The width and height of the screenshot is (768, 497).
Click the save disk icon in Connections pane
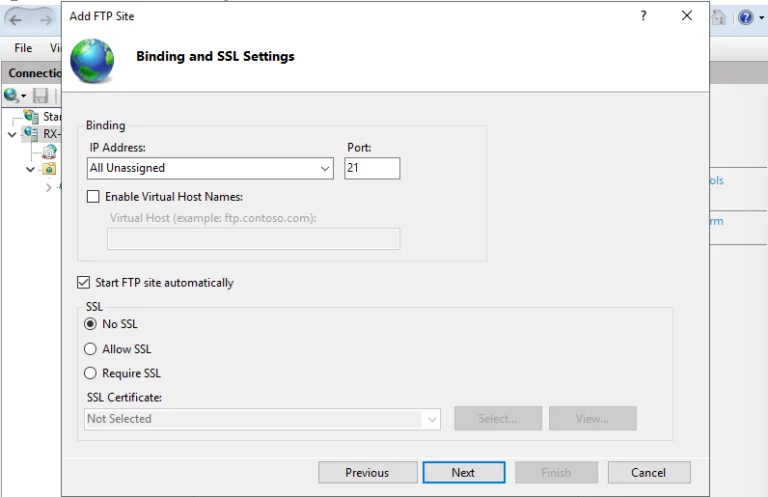pyautogui.click(x=40, y=95)
